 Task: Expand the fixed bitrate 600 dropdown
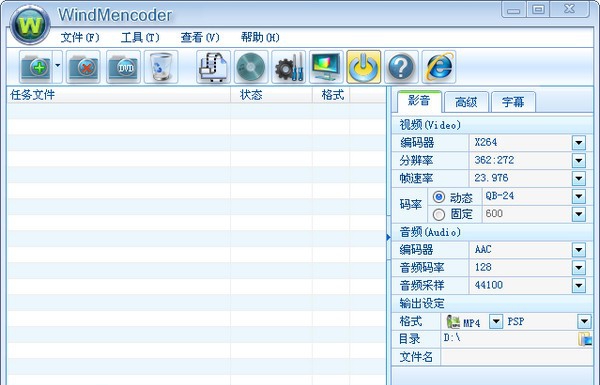click(x=579, y=214)
